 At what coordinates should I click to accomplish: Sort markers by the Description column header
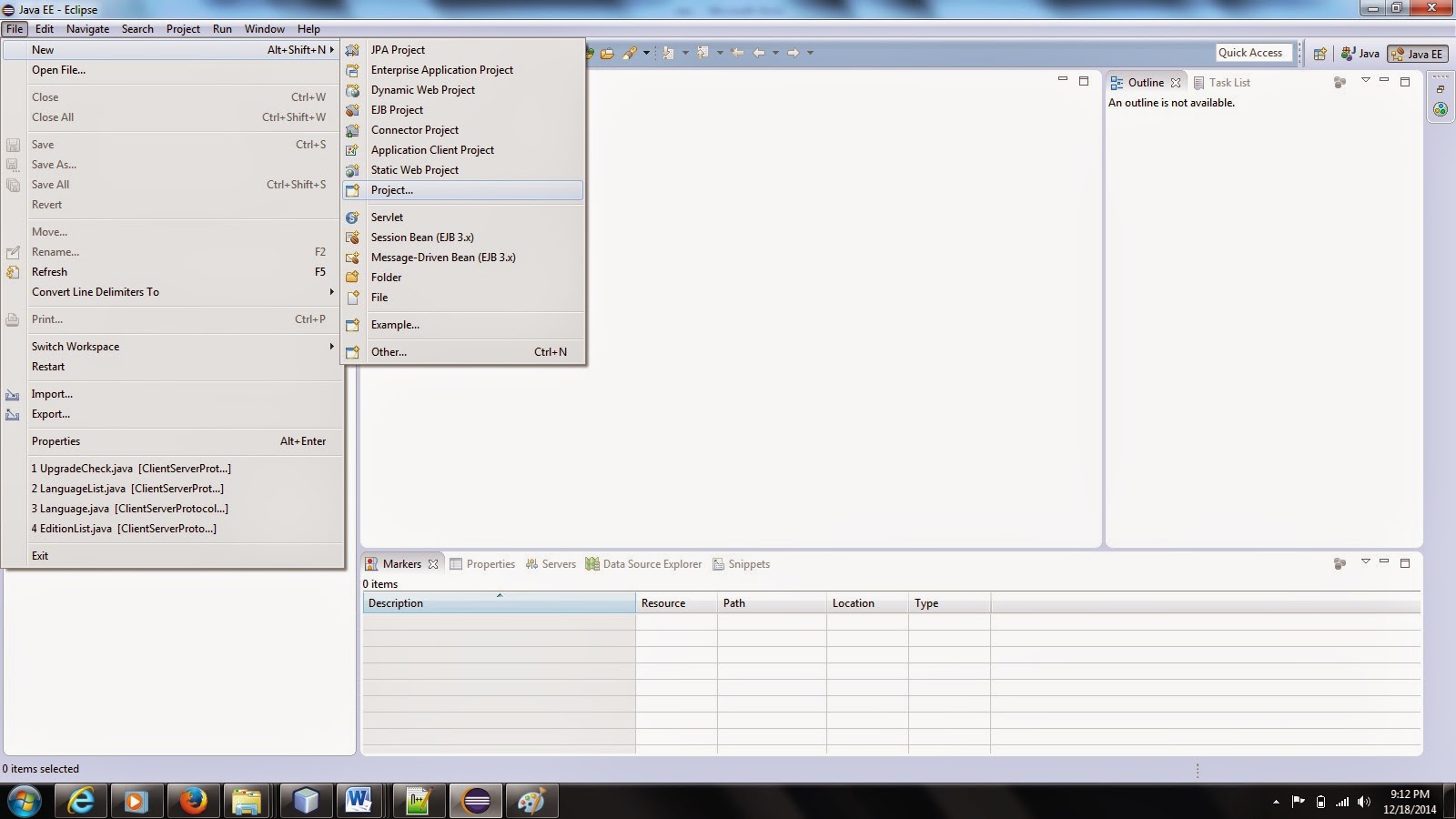tap(499, 603)
